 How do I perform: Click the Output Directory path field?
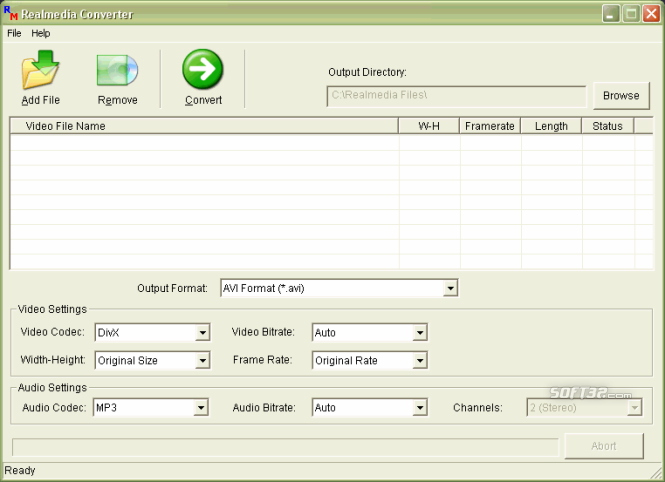click(456, 96)
